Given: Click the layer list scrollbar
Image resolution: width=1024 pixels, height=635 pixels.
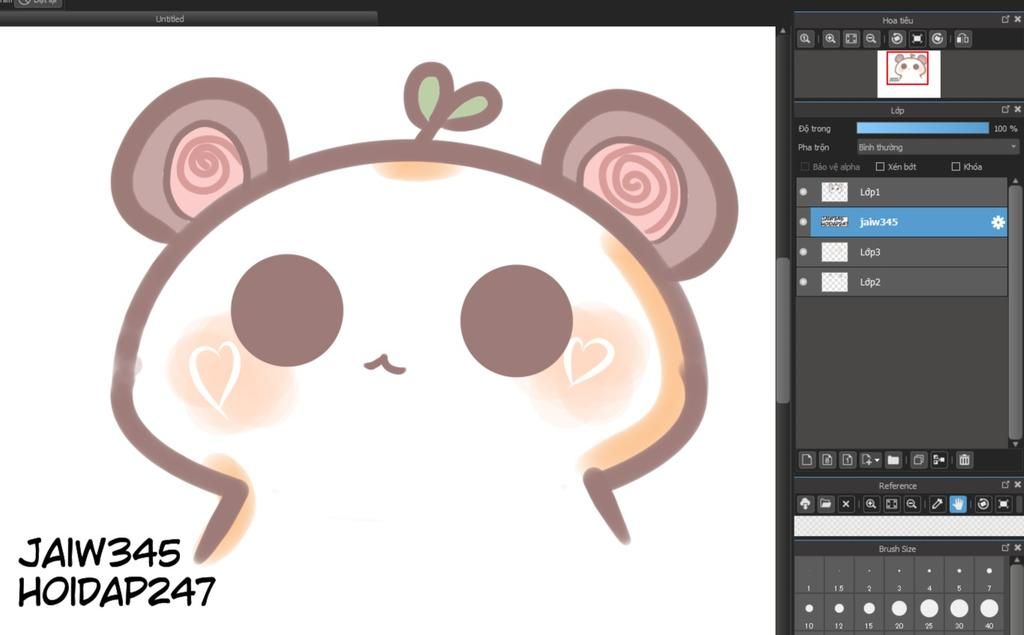Looking at the screenshot, I should click(x=1014, y=312).
